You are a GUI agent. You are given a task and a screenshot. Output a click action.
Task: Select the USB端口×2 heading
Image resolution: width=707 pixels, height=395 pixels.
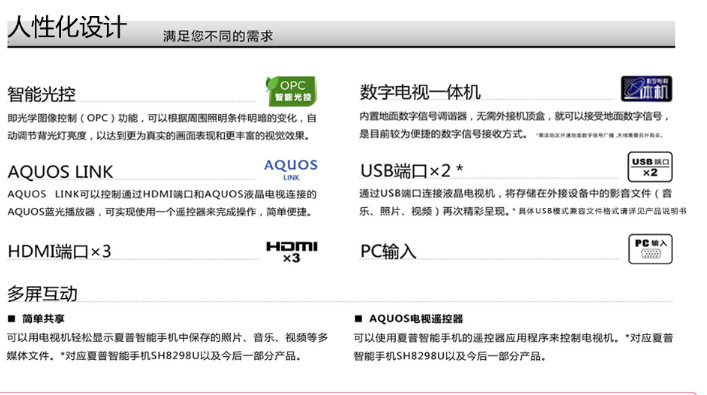pyautogui.click(x=412, y=171)
